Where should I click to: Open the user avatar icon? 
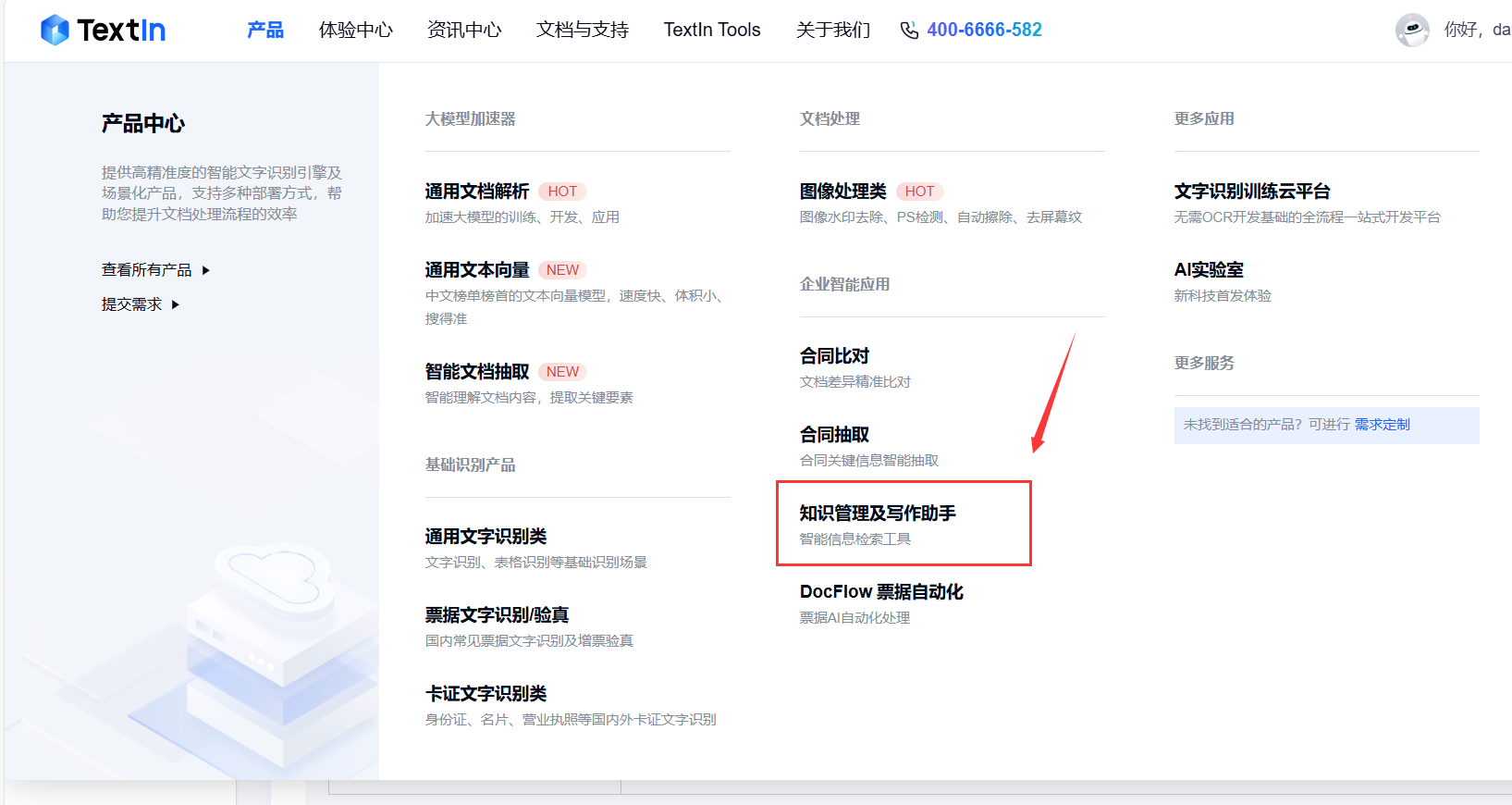1412,30
